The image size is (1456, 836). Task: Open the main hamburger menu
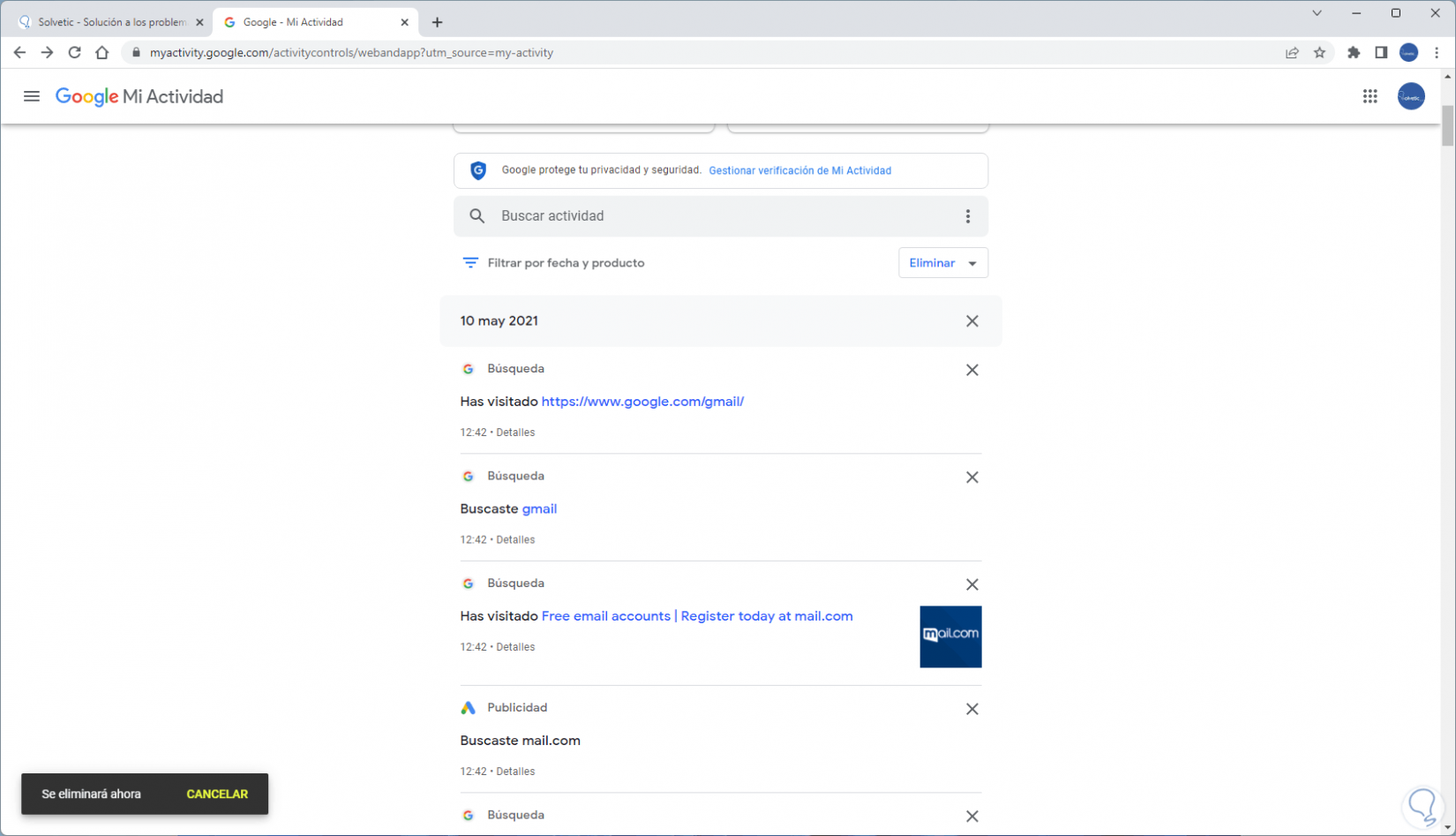(32, 96)
